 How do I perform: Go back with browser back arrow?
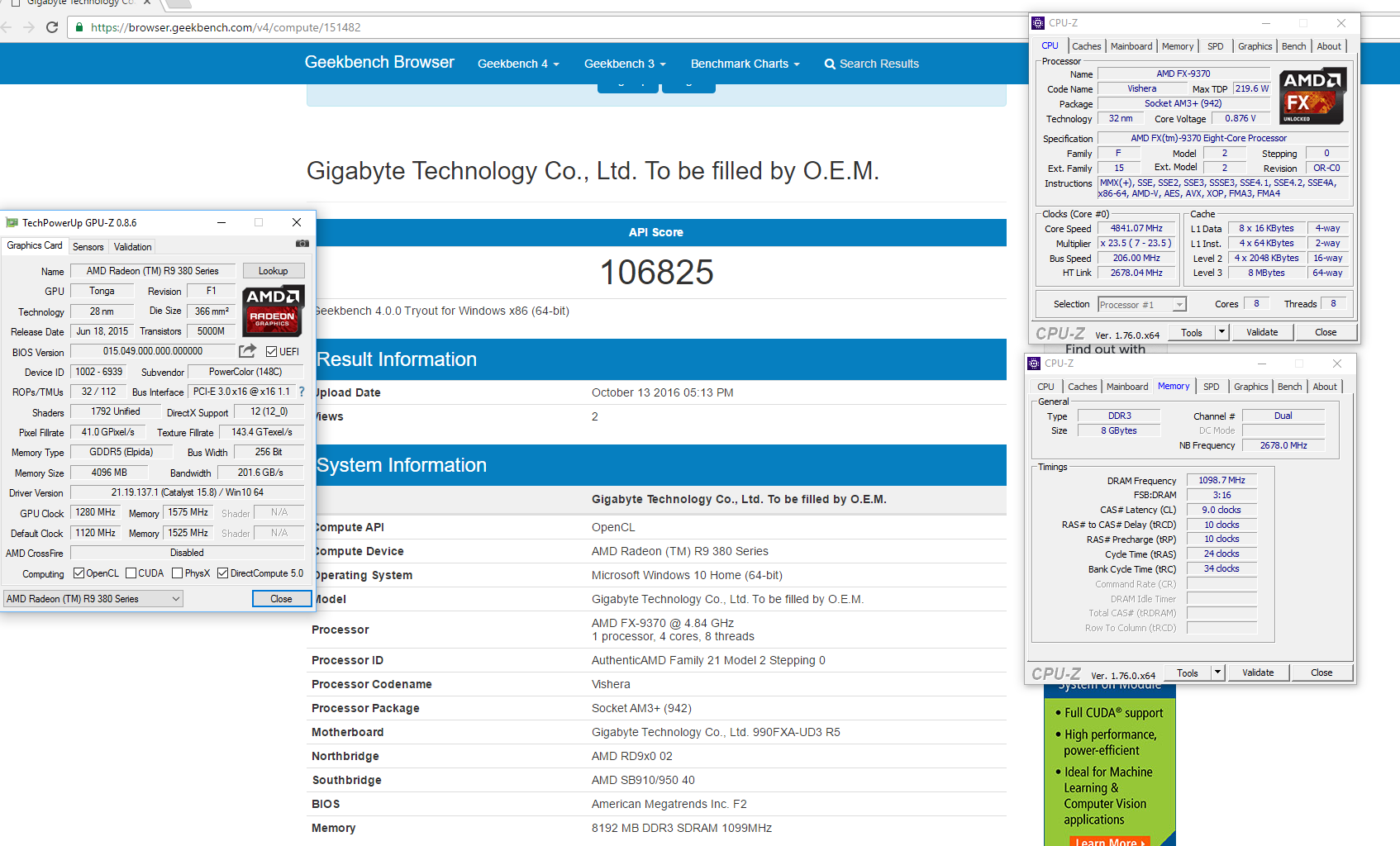(6, 27)
